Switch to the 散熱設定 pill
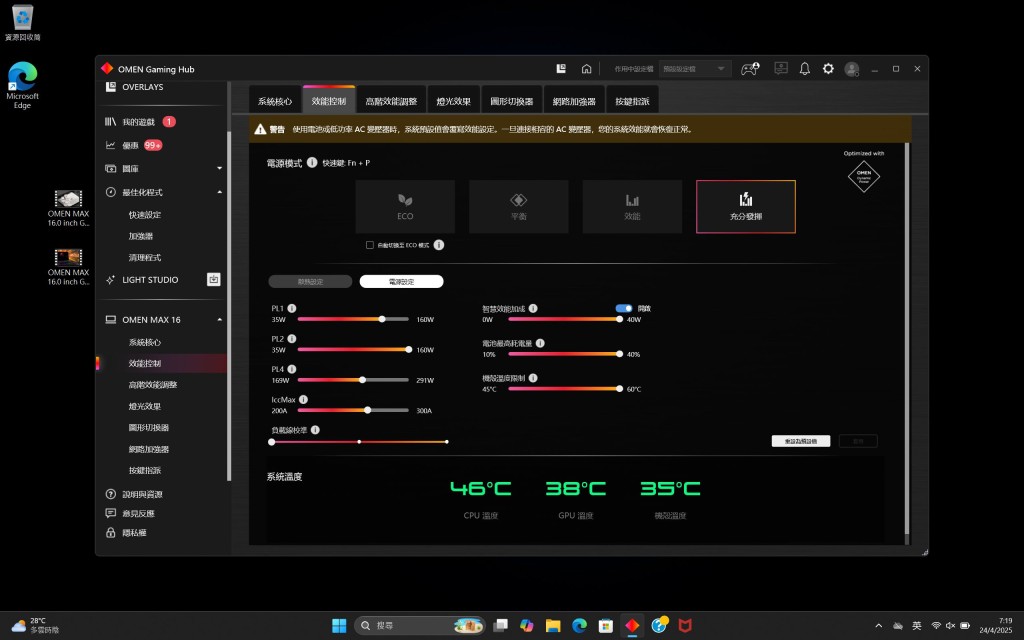 [x=310, y=281]
